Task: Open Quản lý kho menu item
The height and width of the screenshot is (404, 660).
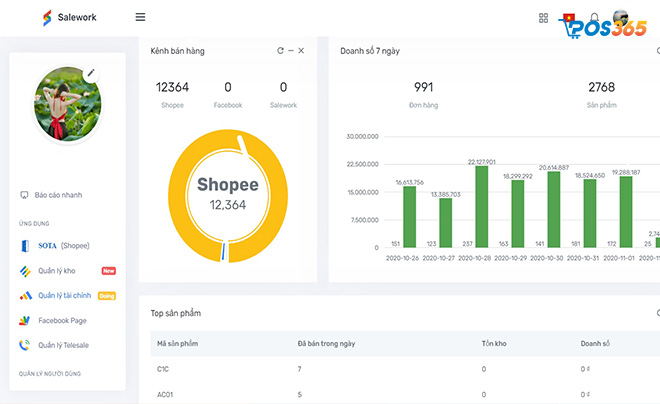Action: coord(56,271)
